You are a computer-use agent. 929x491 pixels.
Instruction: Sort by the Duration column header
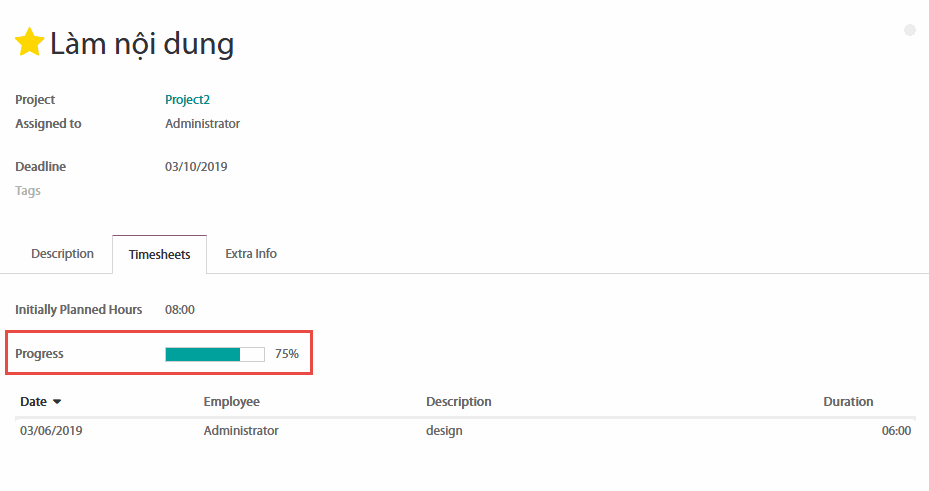pyautogui.click(x=848, y=402)
